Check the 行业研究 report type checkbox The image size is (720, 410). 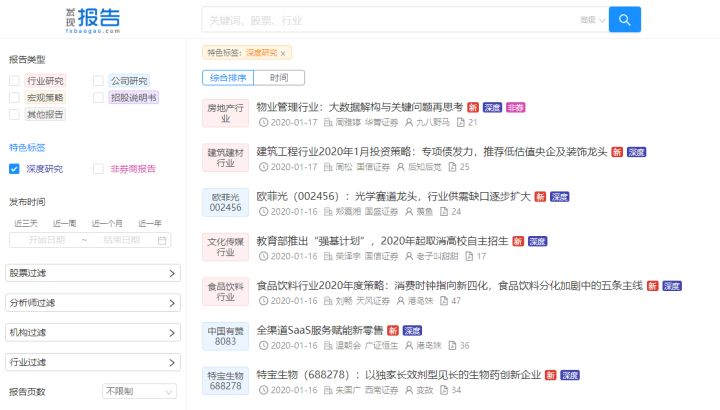tap(14, 81)
